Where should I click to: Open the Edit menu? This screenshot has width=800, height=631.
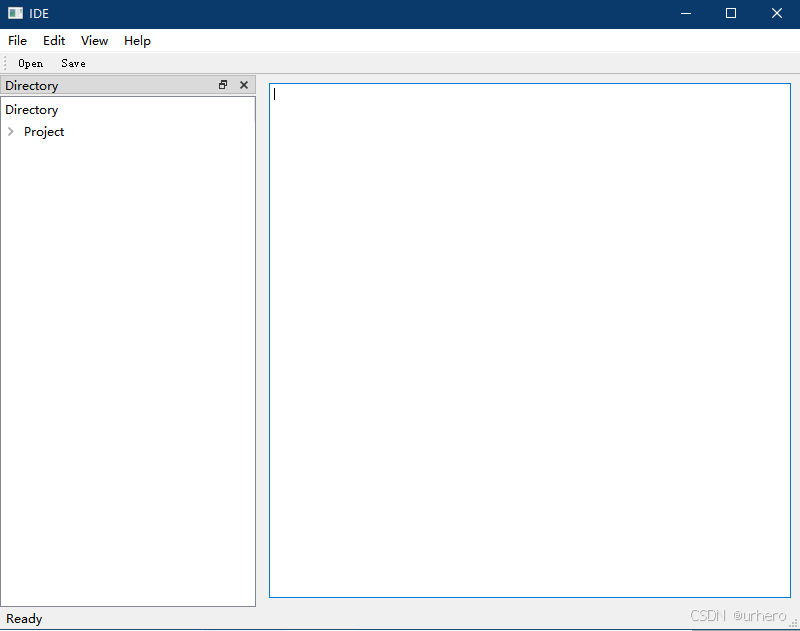[x=54, y=41]
